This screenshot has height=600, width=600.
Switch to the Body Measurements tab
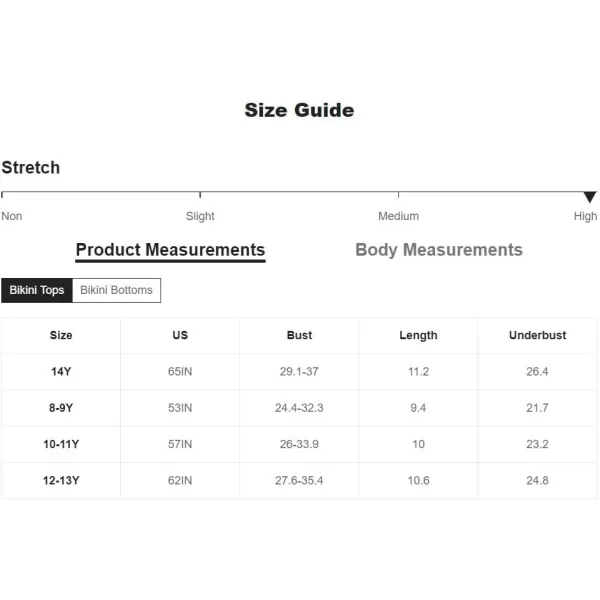tap(439, 250)
